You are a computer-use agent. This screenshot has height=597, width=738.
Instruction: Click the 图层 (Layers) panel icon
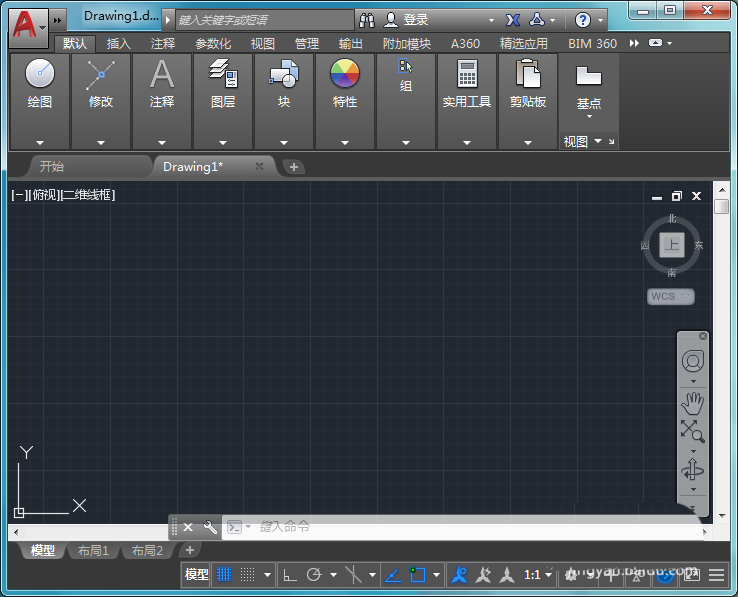[x=223, y=75]
